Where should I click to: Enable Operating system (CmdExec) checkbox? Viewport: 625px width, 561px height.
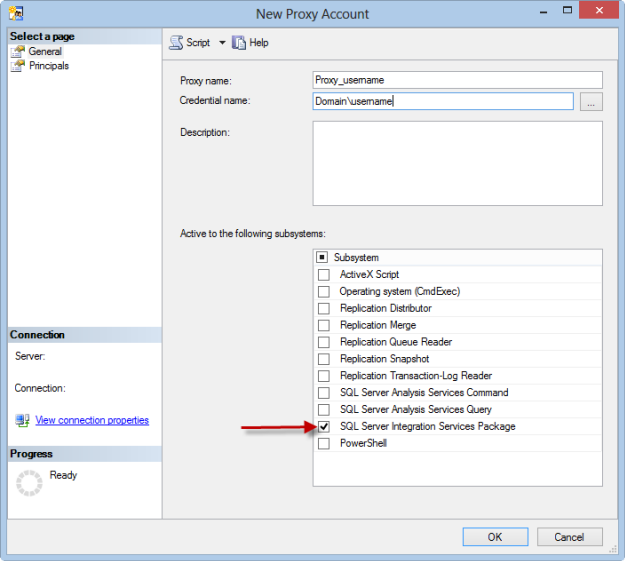[324, 291]
